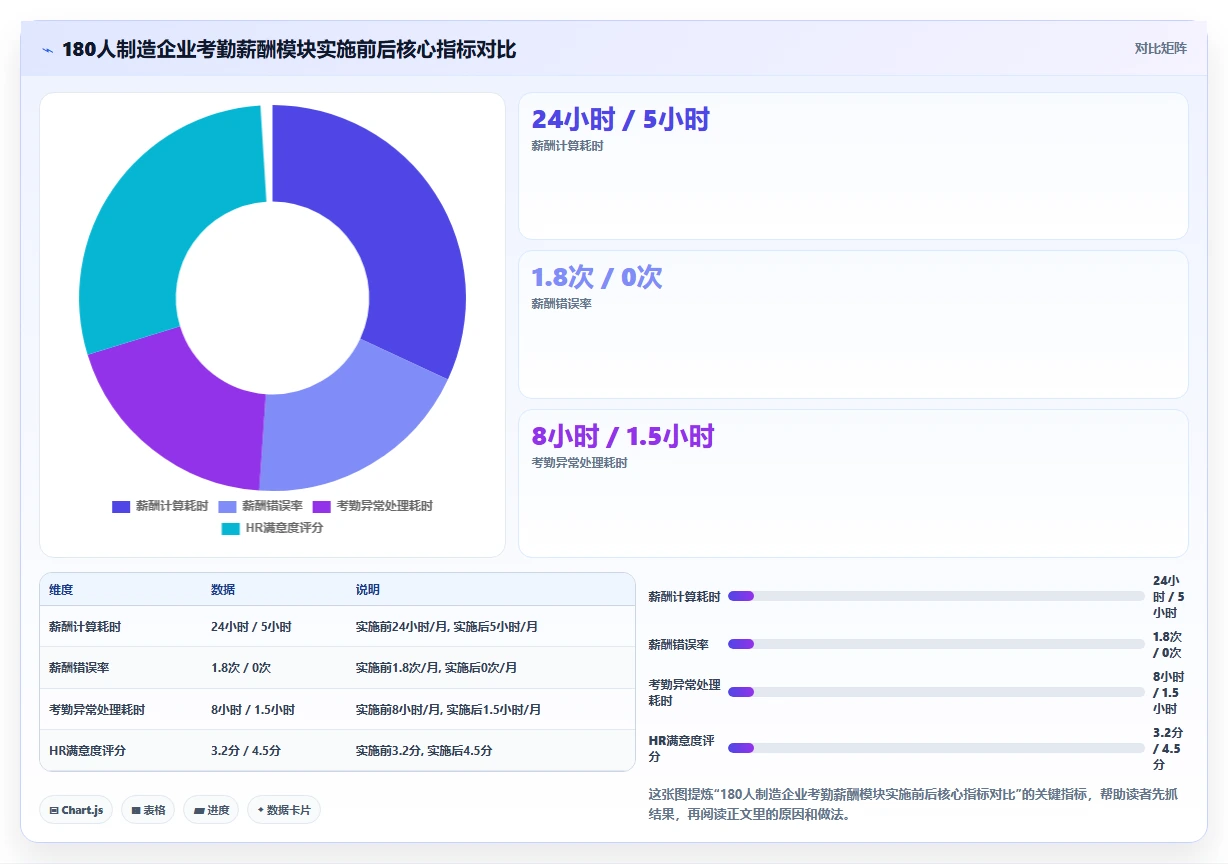The height and width of the screenshot is (864, 1228).
Task: Click table cell 8小时 / 1.5小时
Action: tap(253, 710)
